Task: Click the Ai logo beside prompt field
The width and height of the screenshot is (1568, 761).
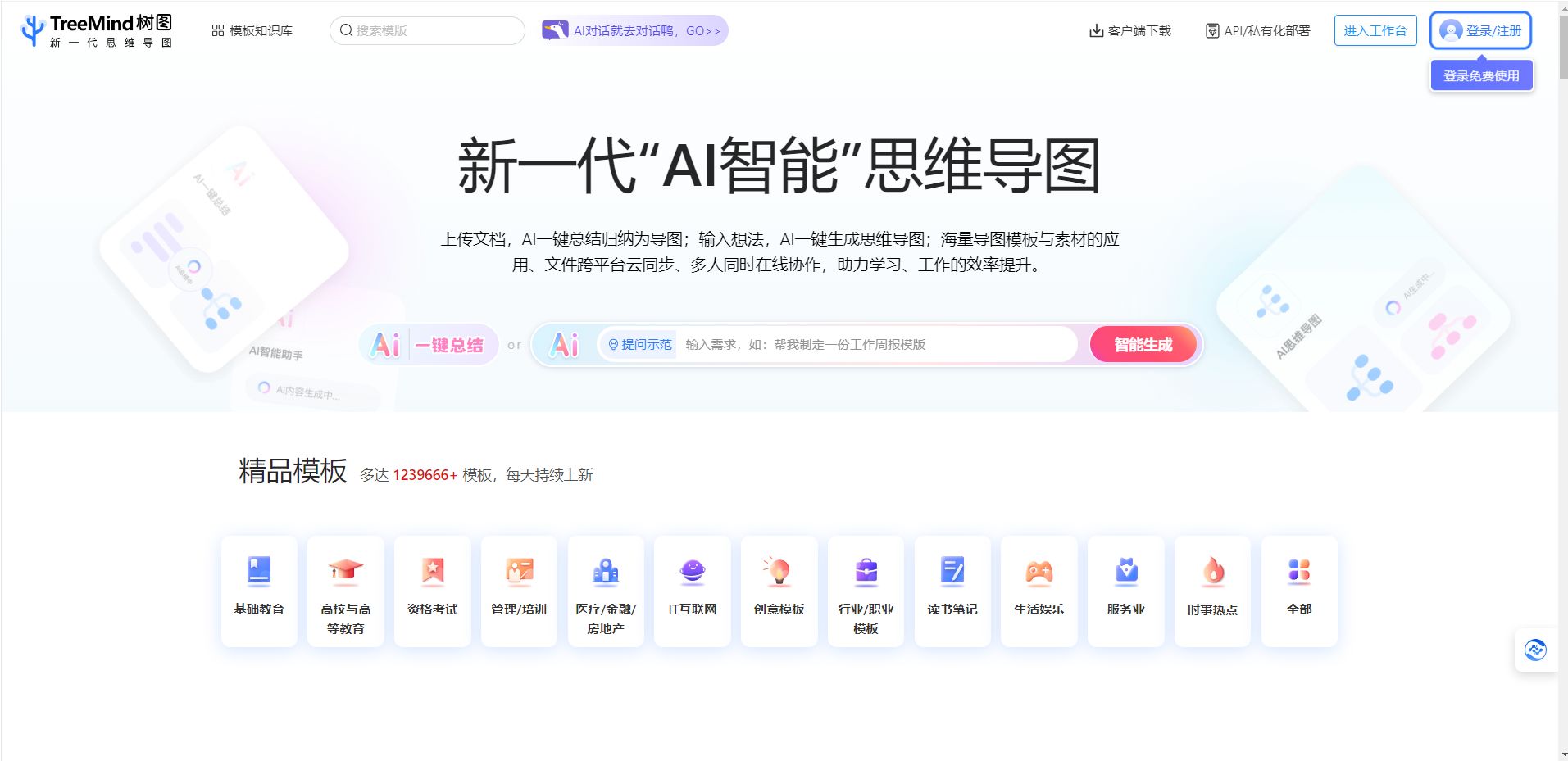Action: point(564,344)
